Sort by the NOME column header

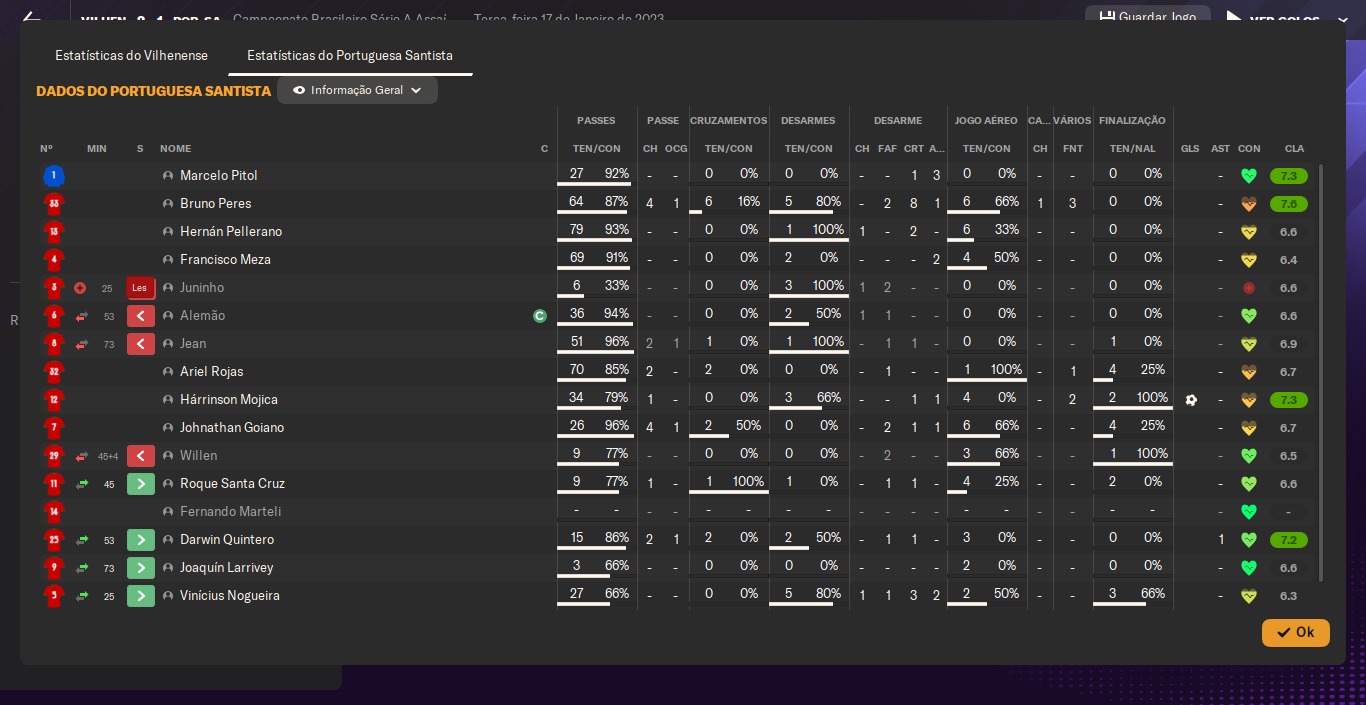click(x=175, y=149)
